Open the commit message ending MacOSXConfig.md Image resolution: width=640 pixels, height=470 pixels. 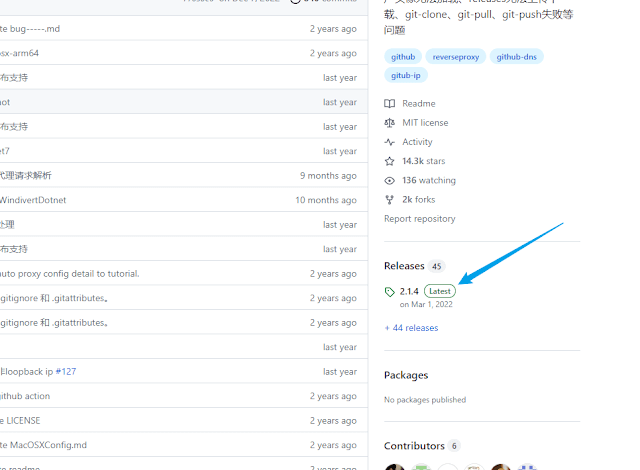43,445
